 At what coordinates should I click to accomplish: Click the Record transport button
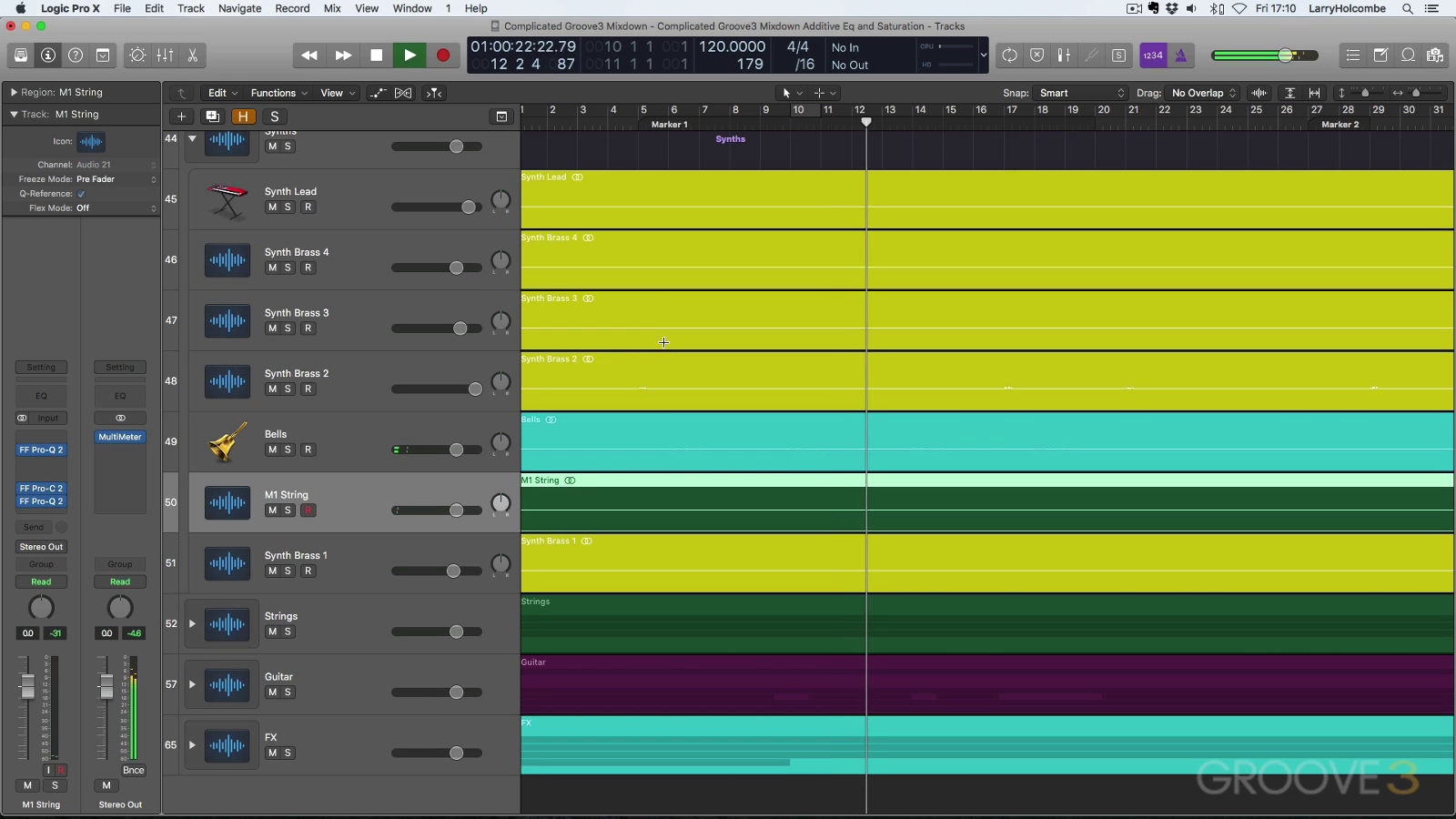pos(443,56)
